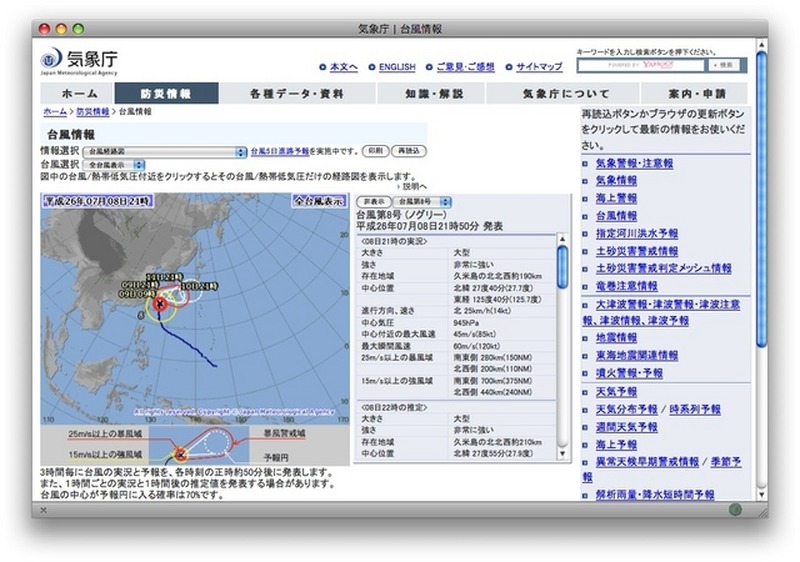Screen dimensions: 800x562
Task: Click the 検索 search button
Action: click(725, 65)
